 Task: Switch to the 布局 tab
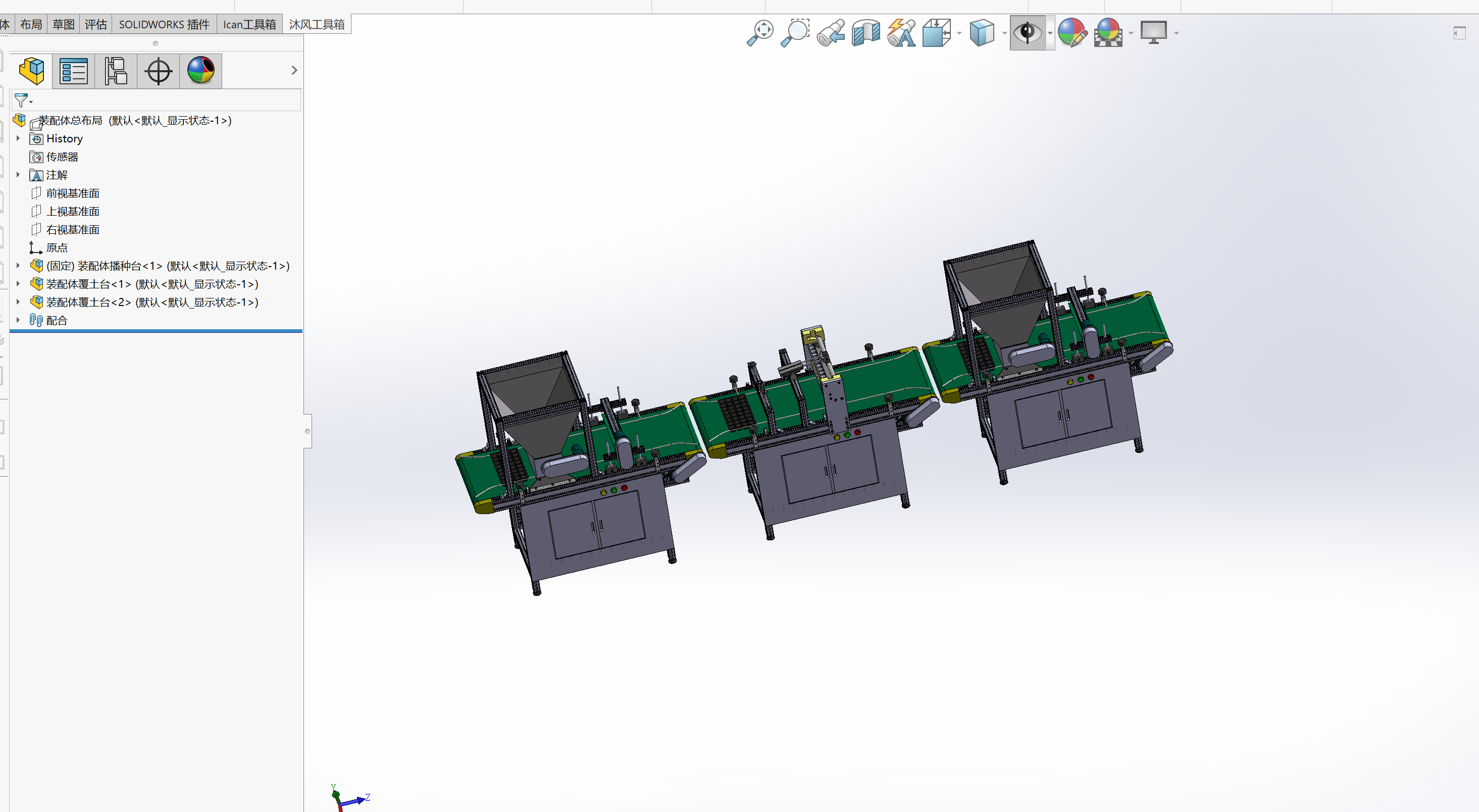(x=31, y=24)
